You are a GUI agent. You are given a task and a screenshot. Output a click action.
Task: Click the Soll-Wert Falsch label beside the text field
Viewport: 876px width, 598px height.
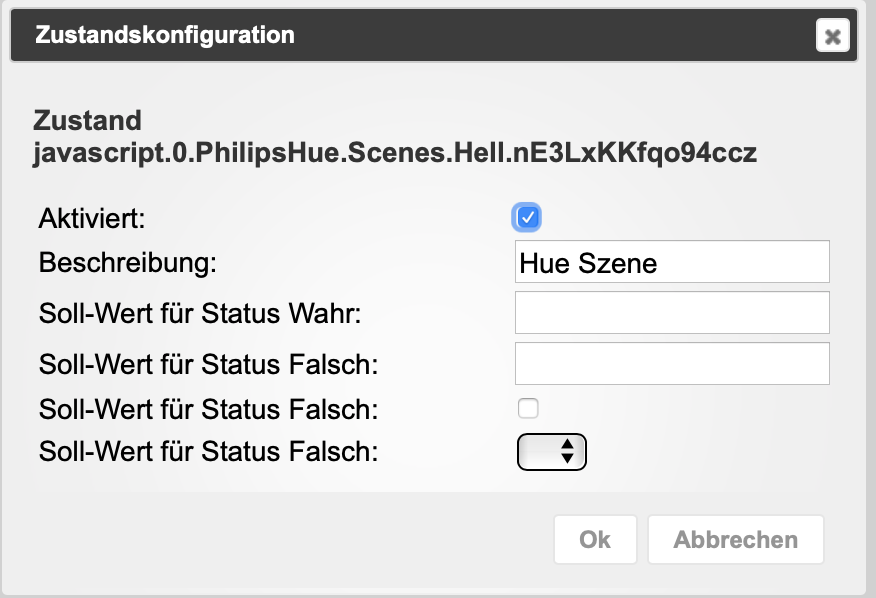208,365
